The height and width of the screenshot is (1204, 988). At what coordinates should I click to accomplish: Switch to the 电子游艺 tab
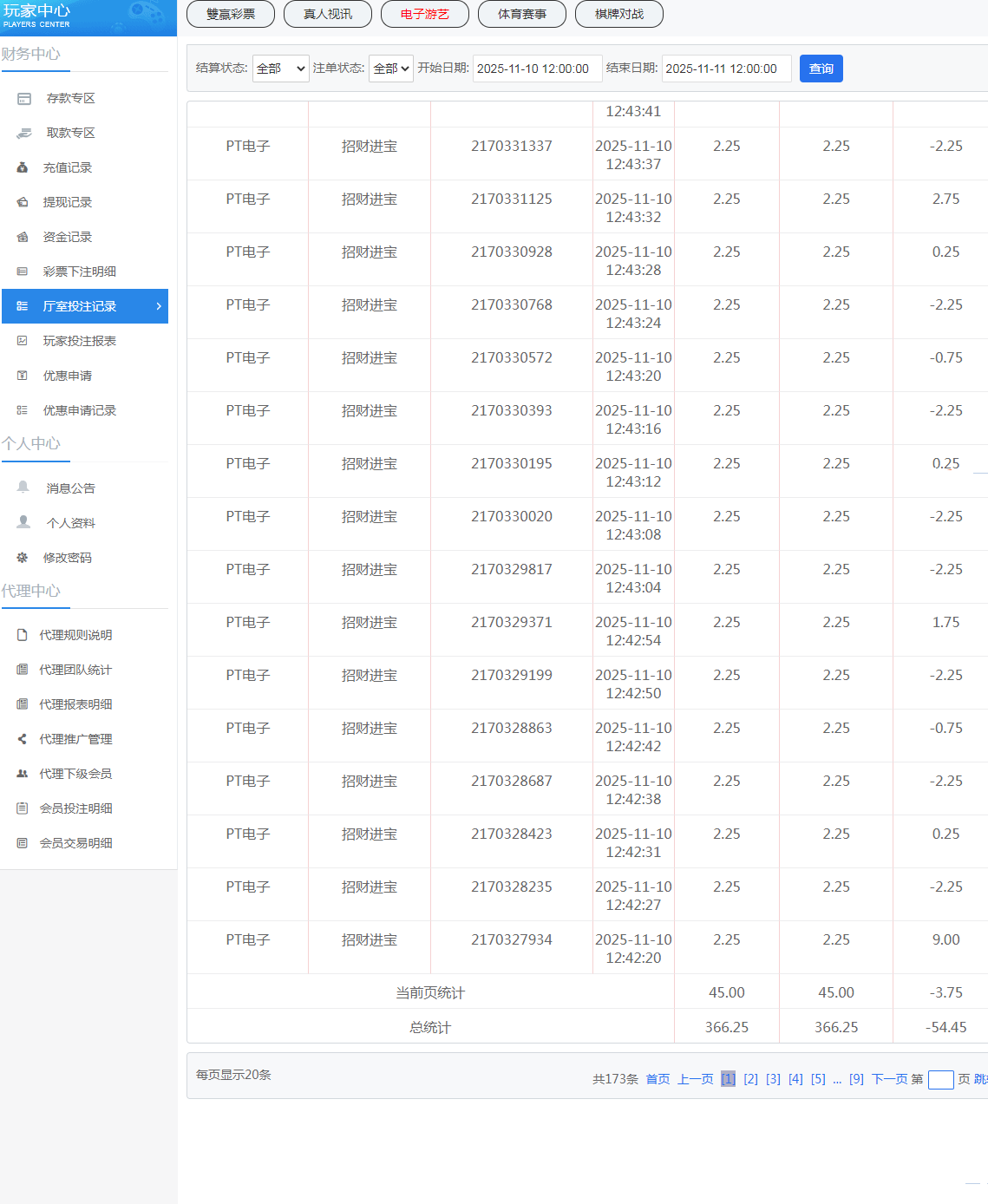tap(425, 14)
